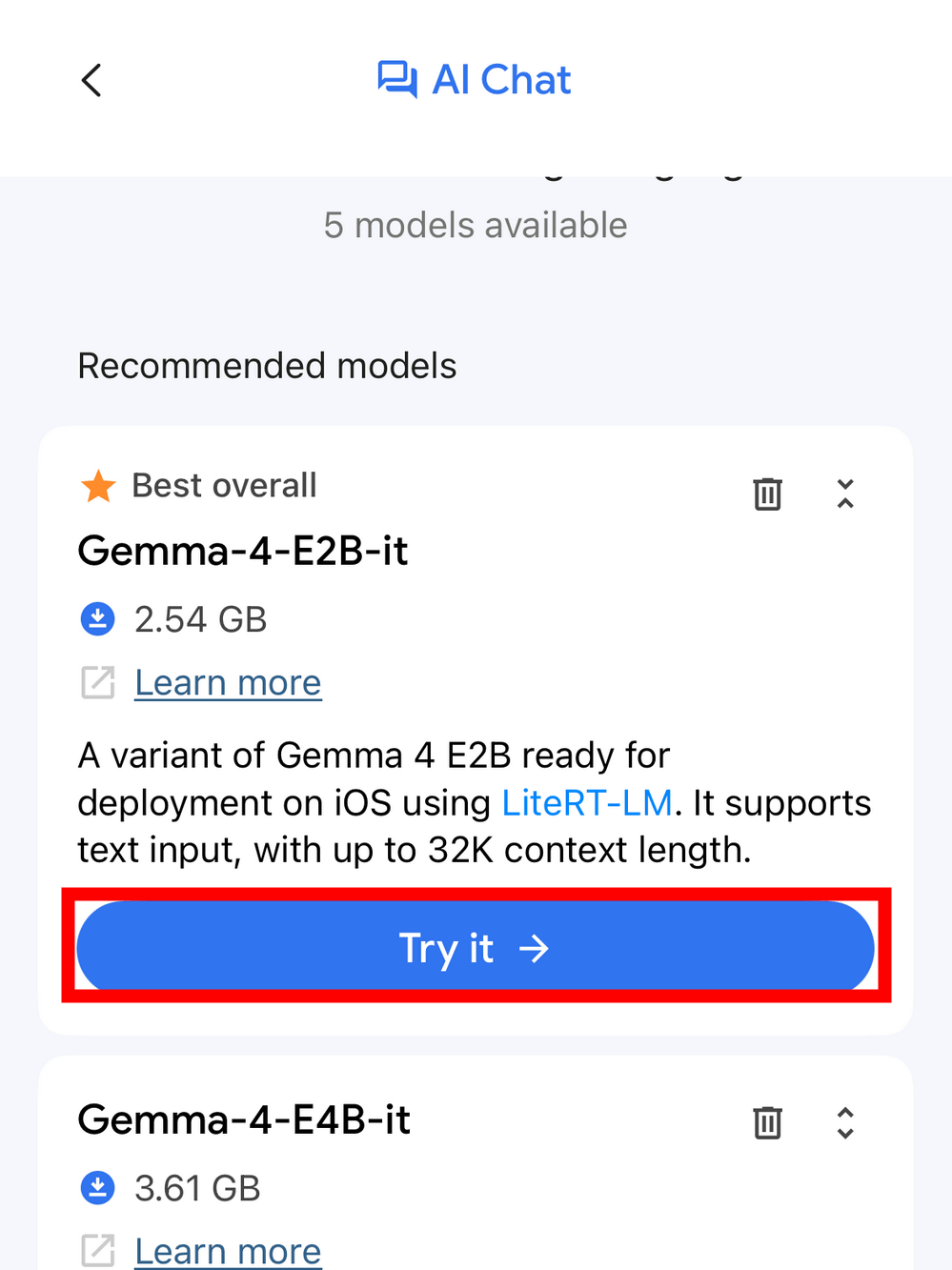Tap the back arrow icon

point(91,81)
